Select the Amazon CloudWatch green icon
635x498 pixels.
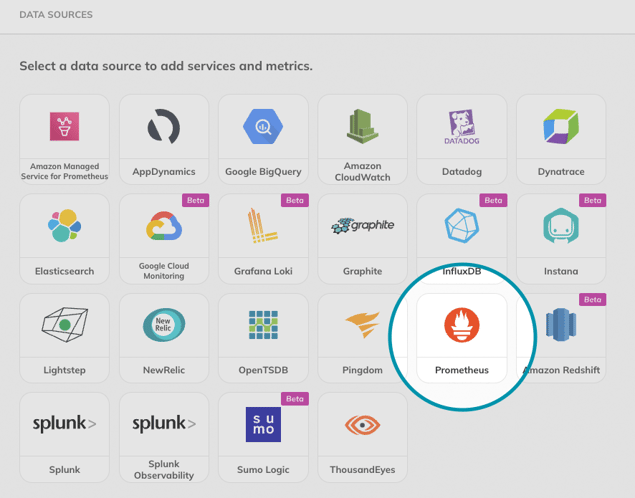click(362, 126)
